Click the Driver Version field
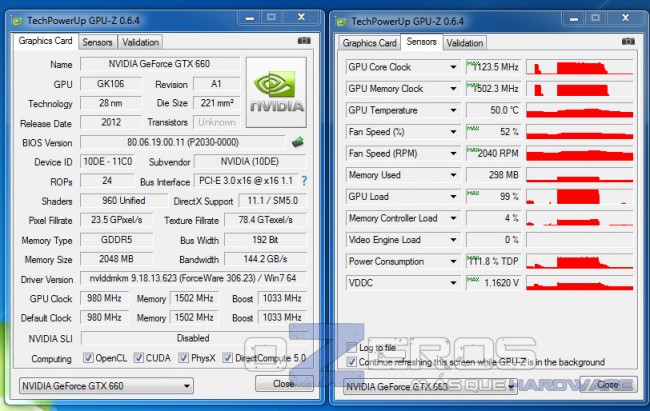This screenshot has height=411, width=650. [x=193, y=278]
